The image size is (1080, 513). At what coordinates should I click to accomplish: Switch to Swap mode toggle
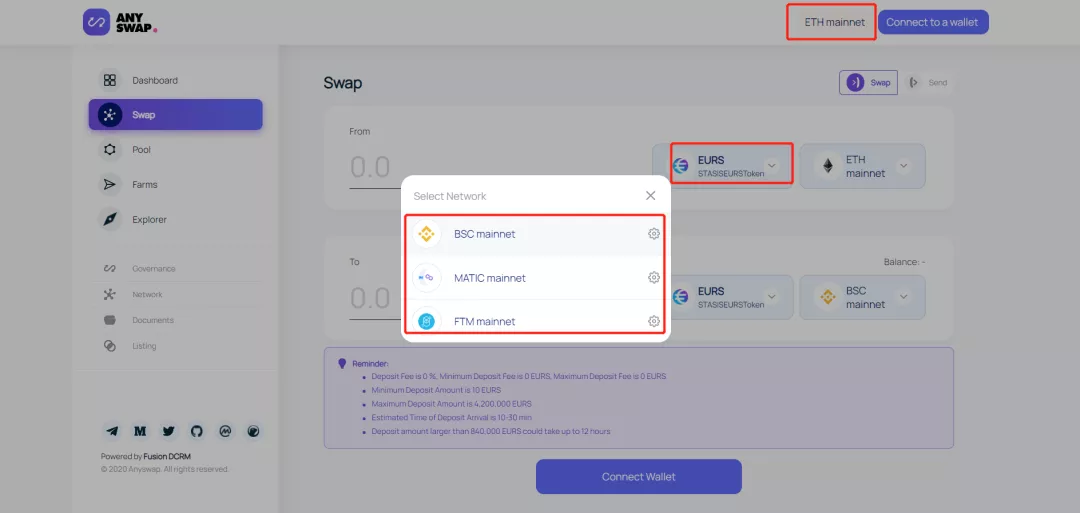pyautogui.click(x=868, y=83)
